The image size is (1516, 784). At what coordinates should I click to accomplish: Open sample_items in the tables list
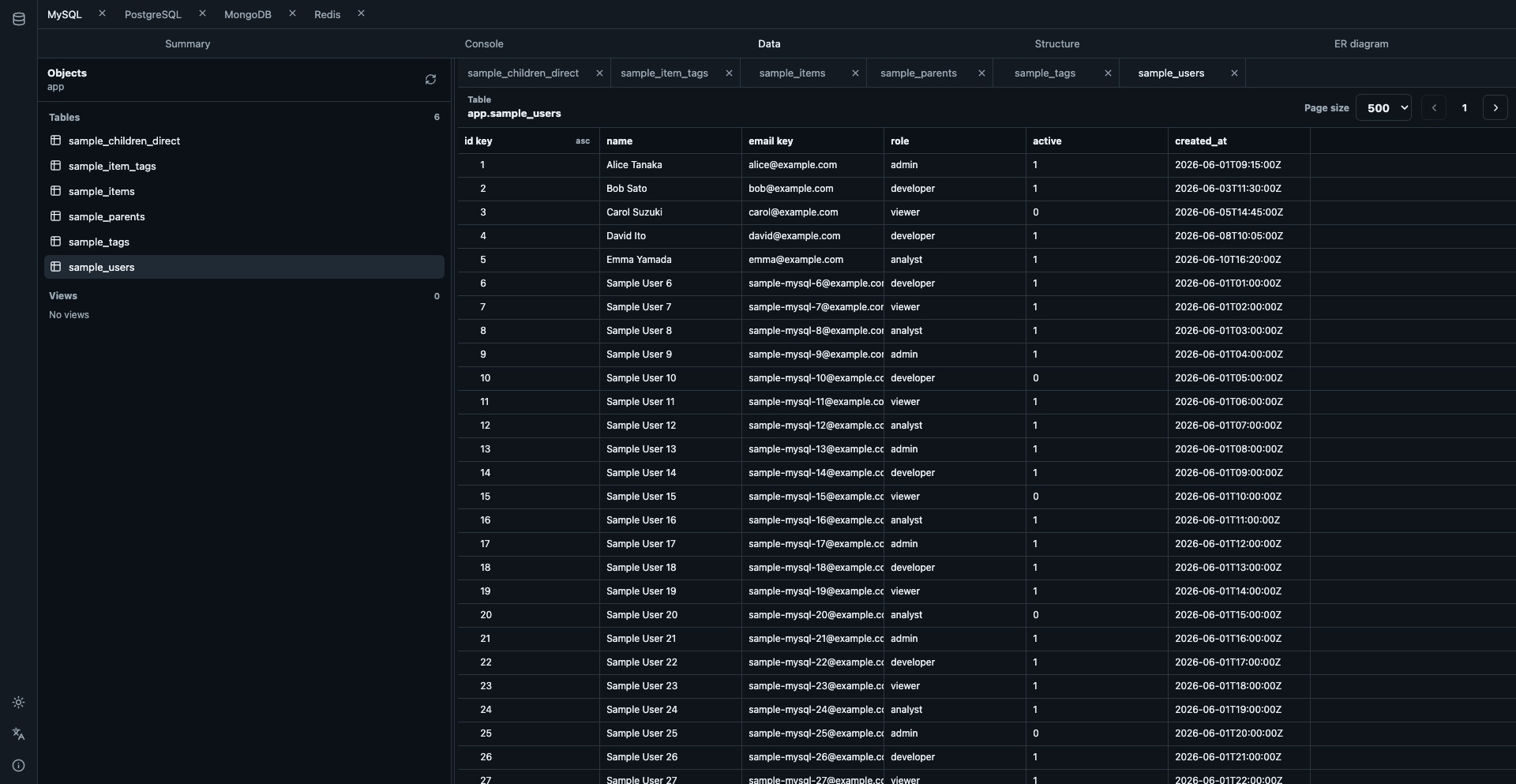[244, 191]
